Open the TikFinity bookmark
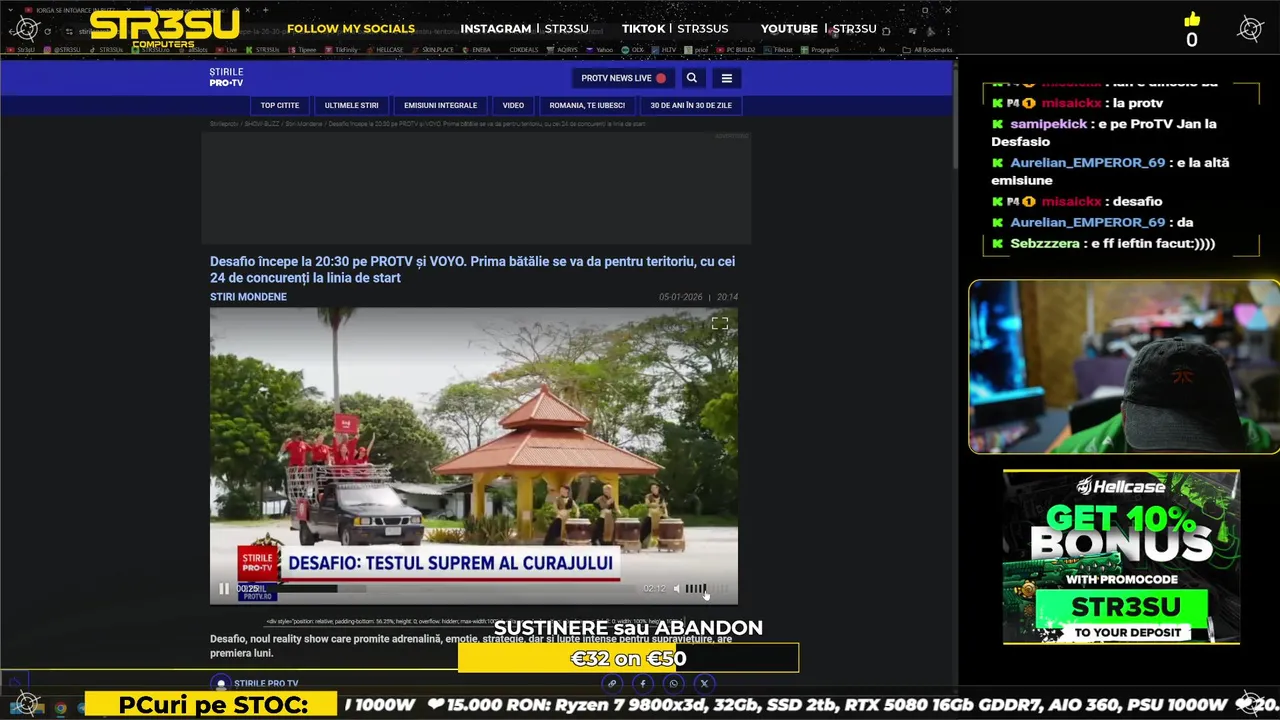 [343, 49]
